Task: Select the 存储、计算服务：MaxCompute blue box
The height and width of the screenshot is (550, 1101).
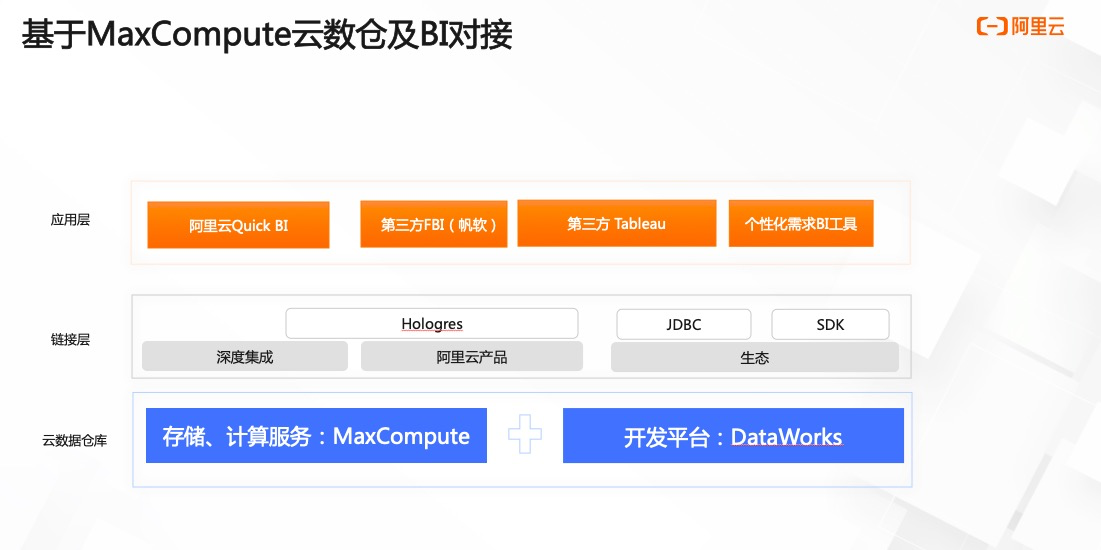Action: (316, 436)
